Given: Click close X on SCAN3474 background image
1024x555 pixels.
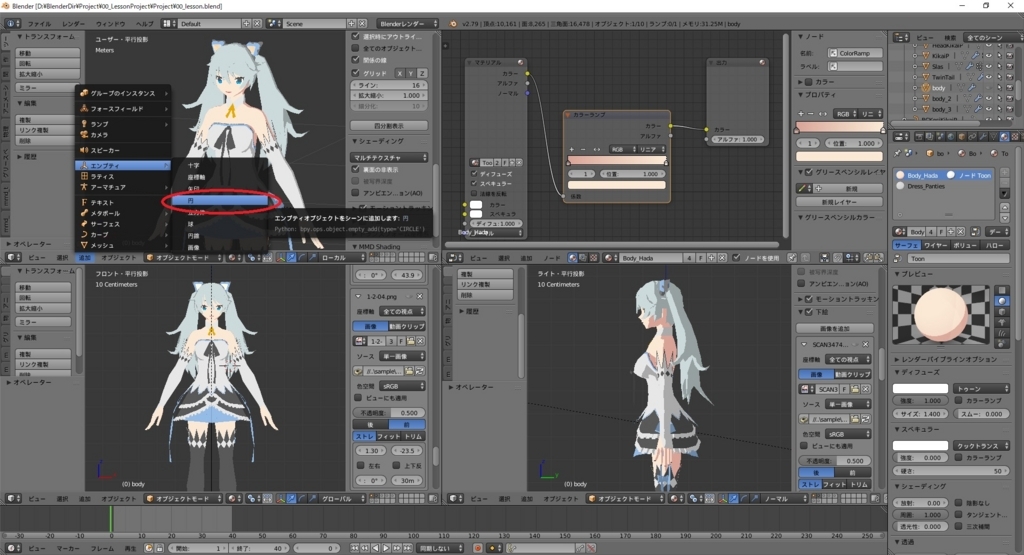Looking at the screenshot, I should (865, 344).
